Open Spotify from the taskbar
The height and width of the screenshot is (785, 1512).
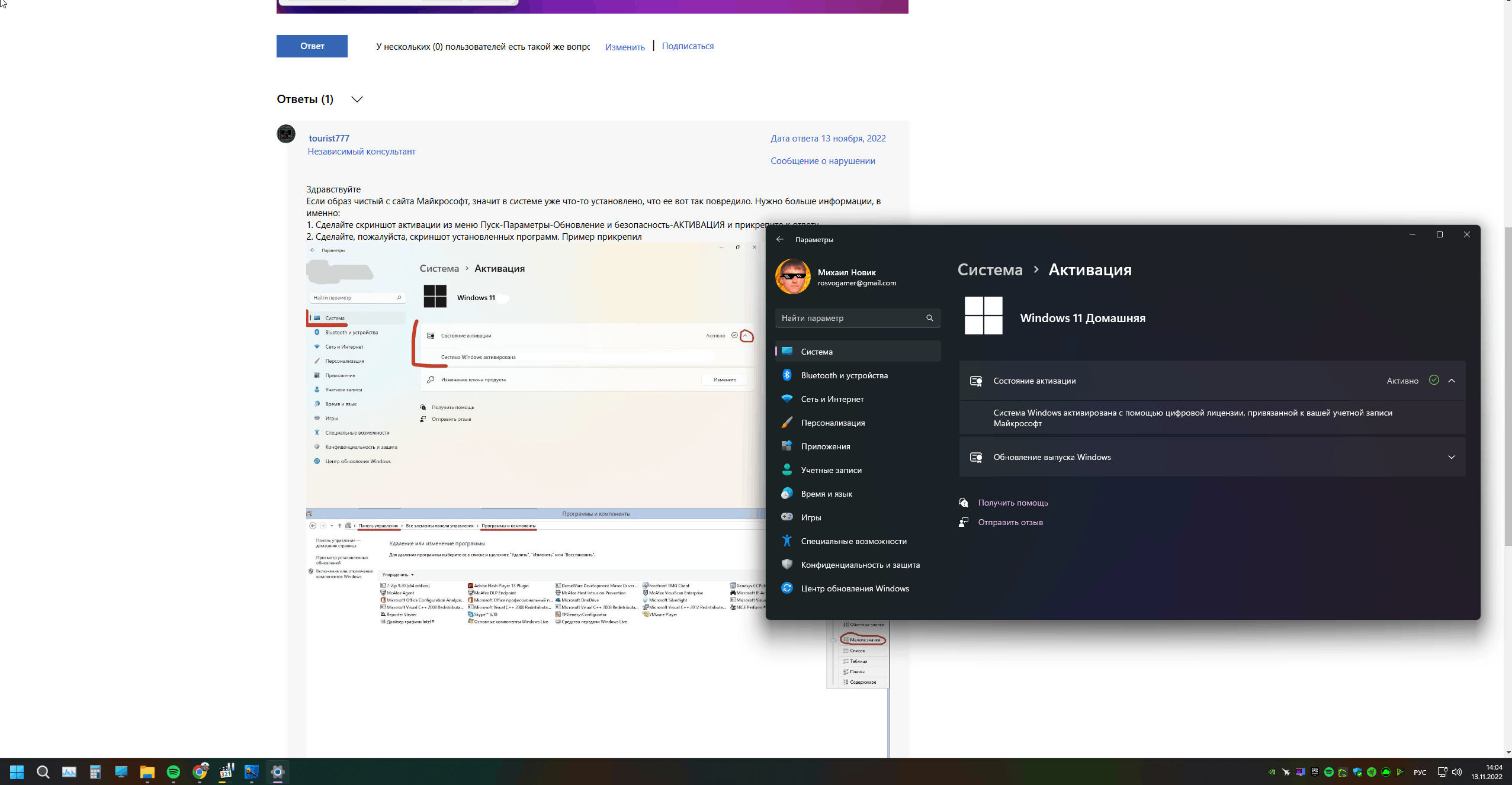click(174, 772)
